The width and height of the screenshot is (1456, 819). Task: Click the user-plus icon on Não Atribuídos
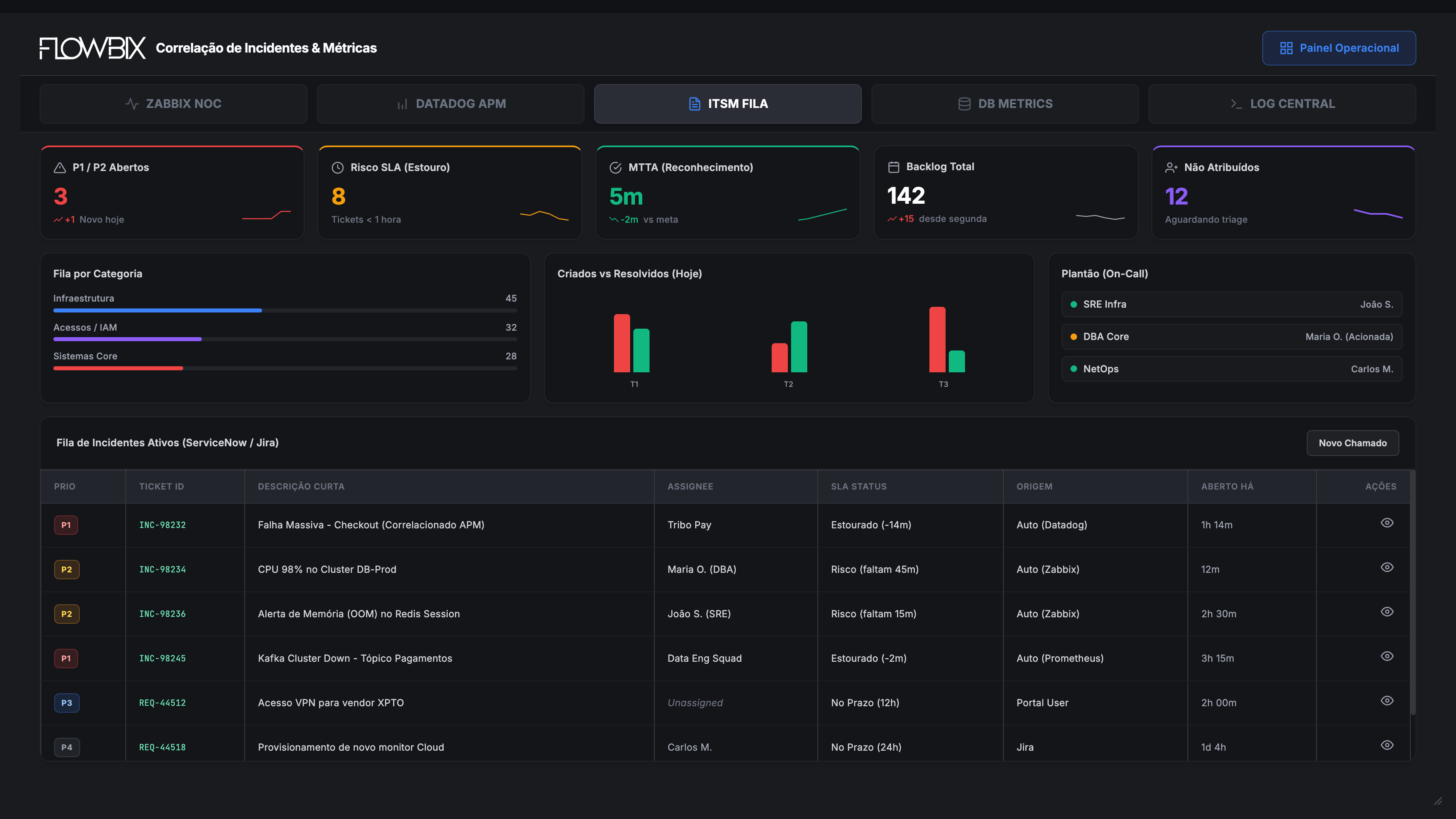click(x=1171, y=168)
